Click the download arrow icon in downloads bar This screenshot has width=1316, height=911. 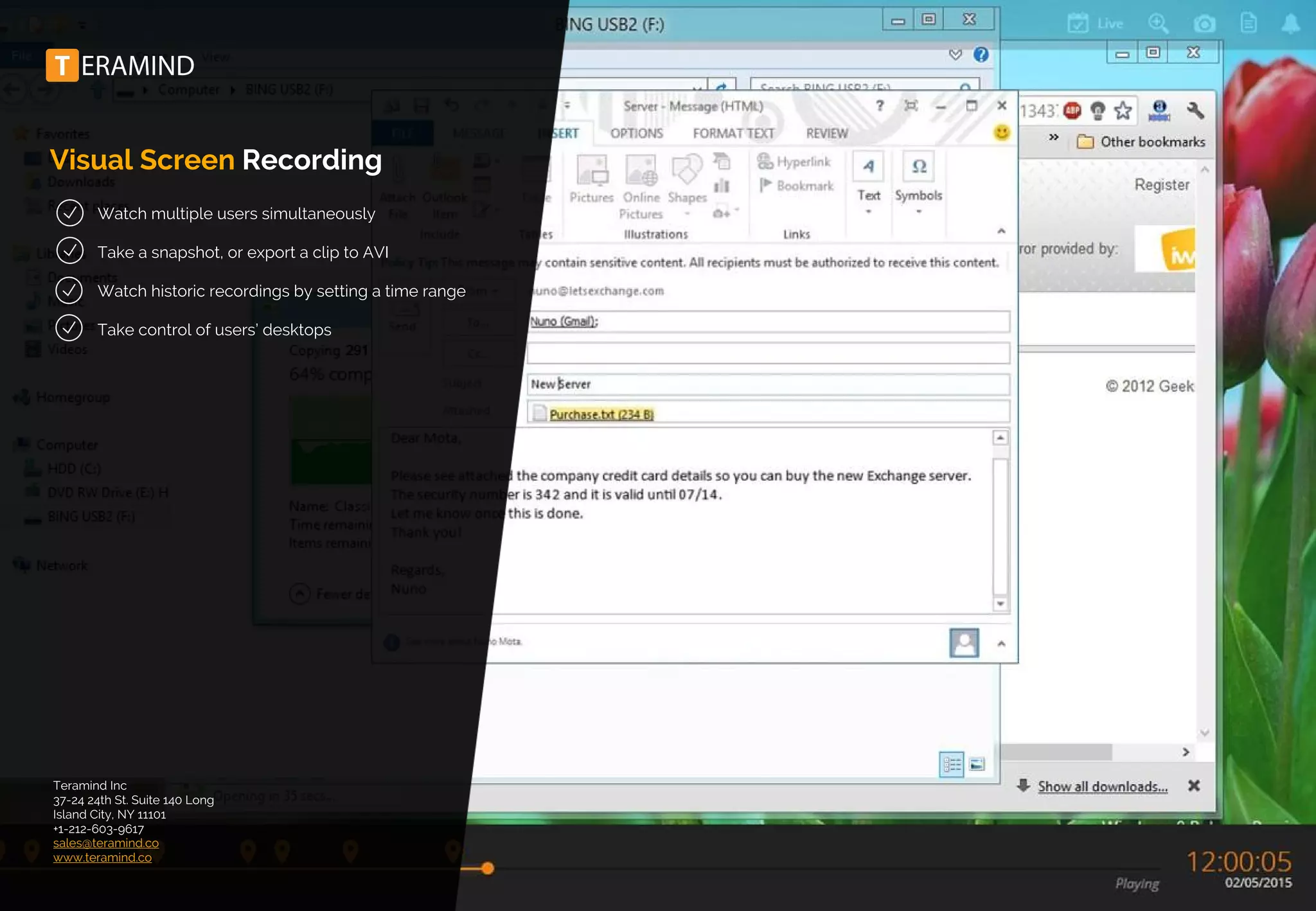[1024, 785]
